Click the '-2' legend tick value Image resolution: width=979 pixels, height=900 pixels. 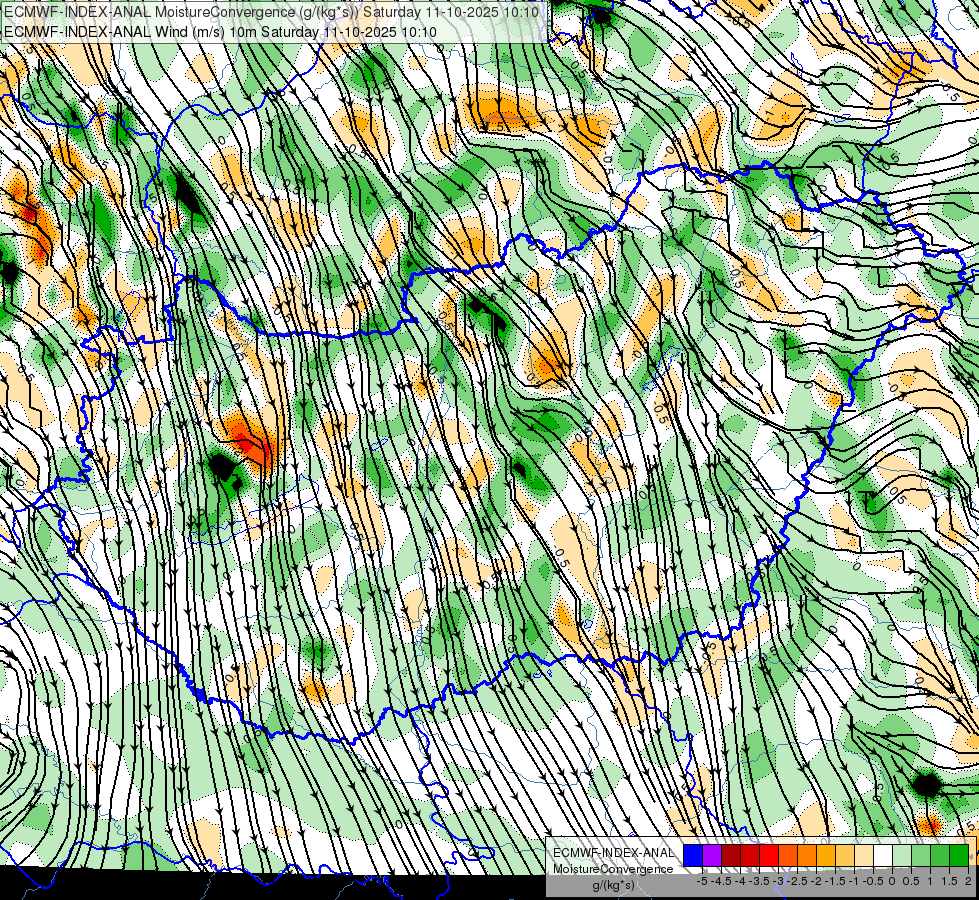pos(816,881)
